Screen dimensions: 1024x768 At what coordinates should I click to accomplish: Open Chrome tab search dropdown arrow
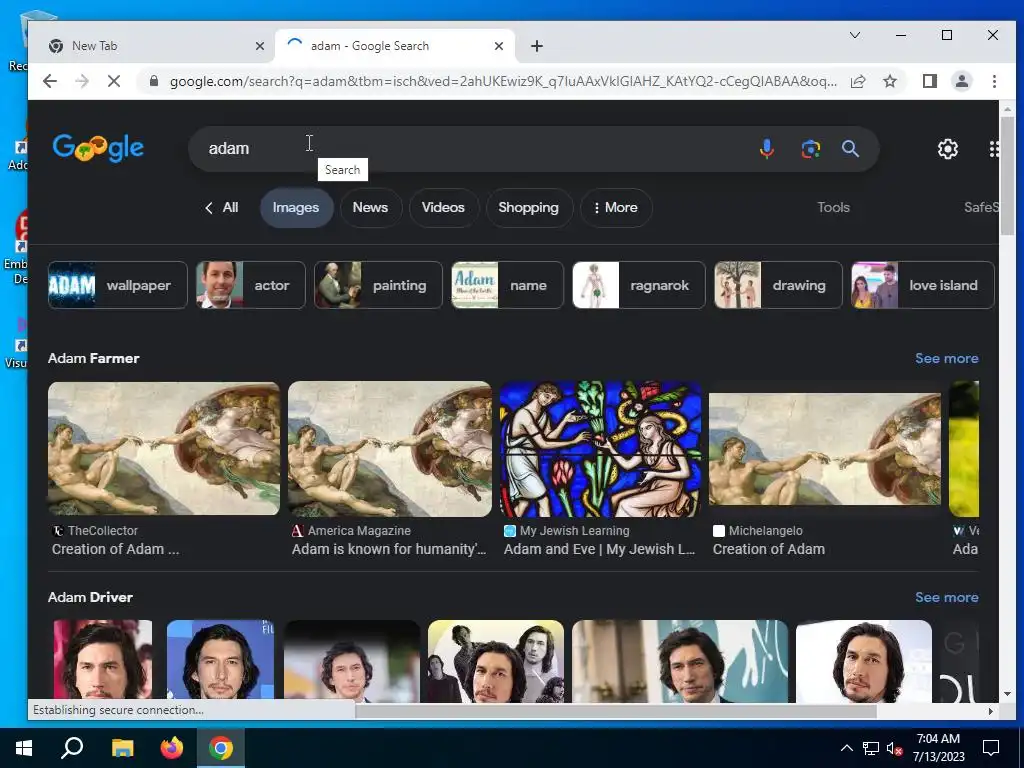click(x=855, y=35)
